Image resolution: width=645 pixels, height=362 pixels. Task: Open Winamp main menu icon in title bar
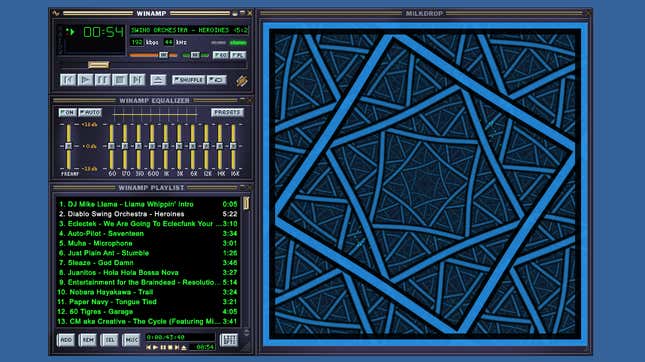56,13
